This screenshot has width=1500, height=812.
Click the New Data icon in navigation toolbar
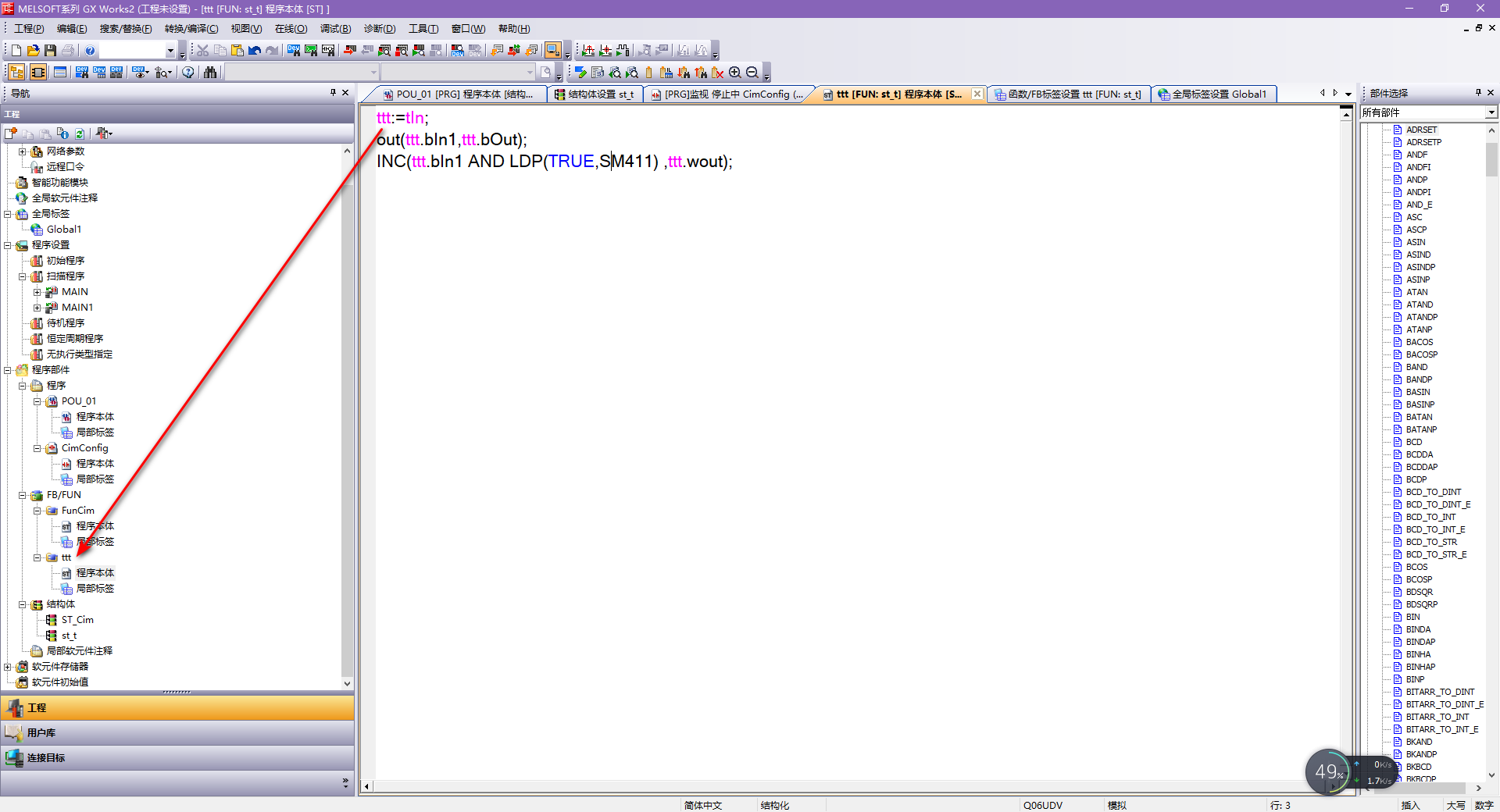pyautogui.click(x=11, y=134)
